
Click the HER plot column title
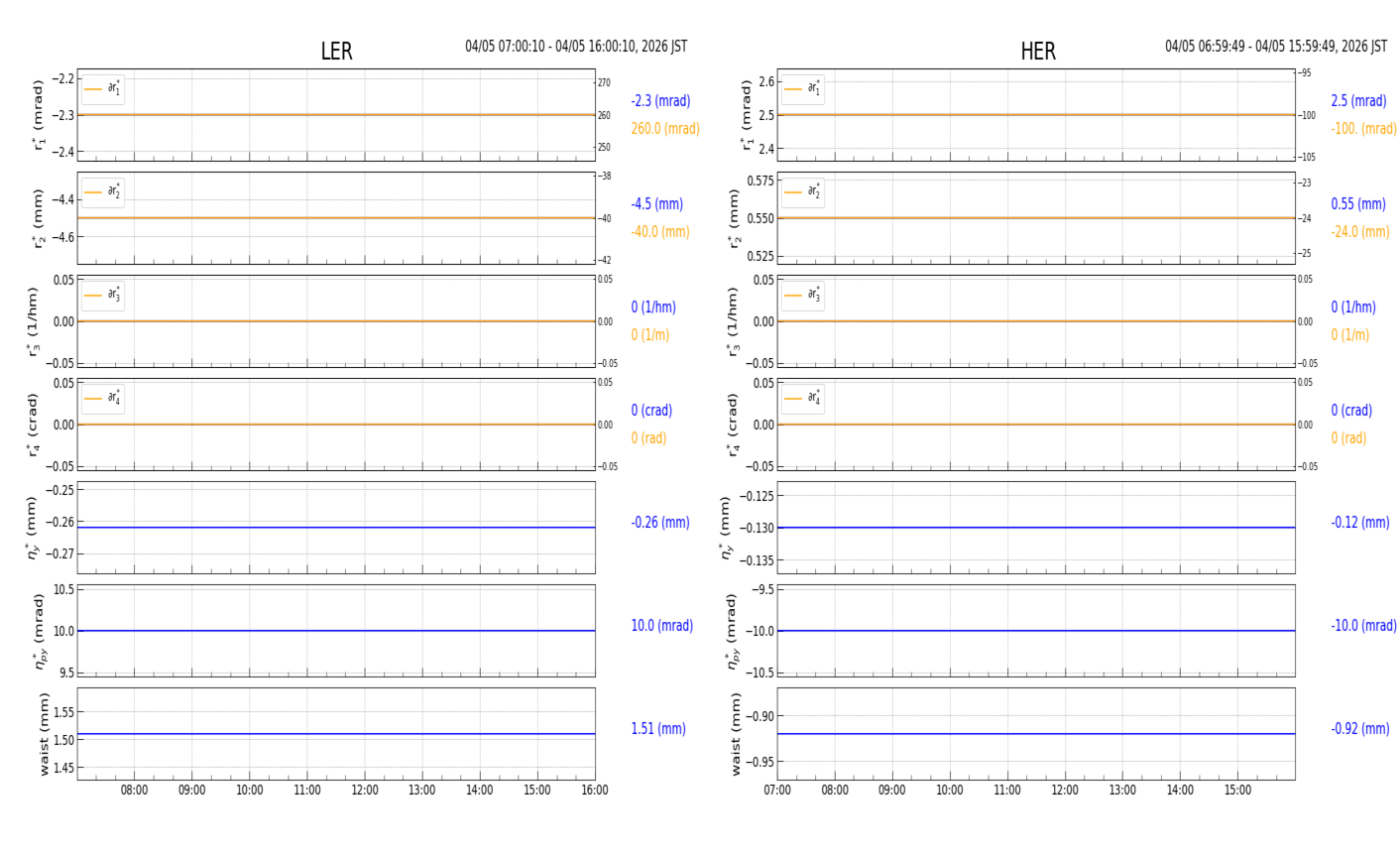(x=1038, y=52)
